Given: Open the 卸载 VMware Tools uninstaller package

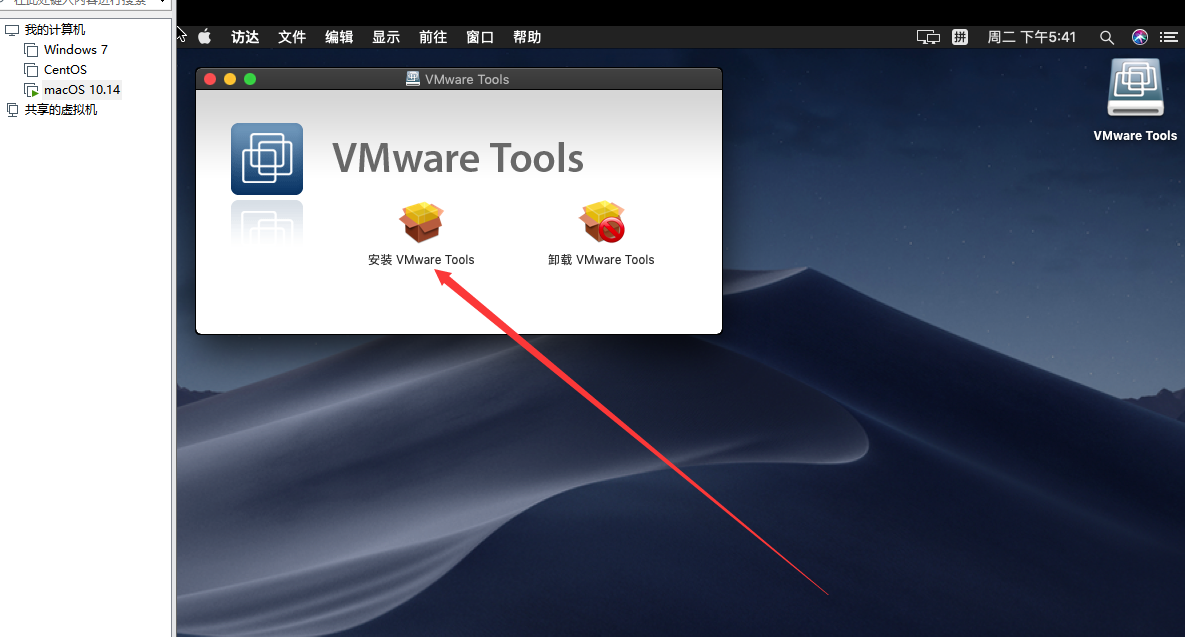Looking at the screenshot, I should pos(602,222).
